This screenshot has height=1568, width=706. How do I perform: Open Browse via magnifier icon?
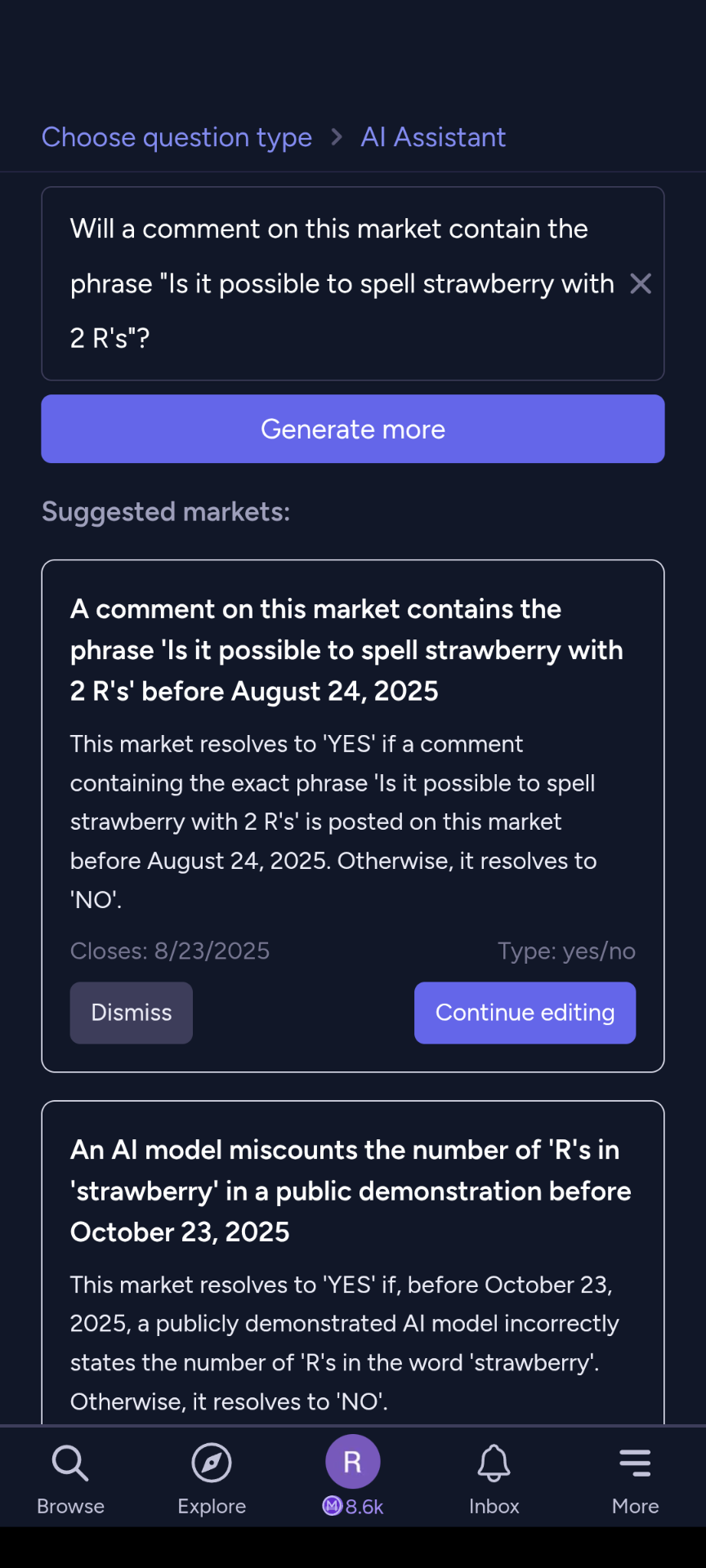click(70, 1463)
